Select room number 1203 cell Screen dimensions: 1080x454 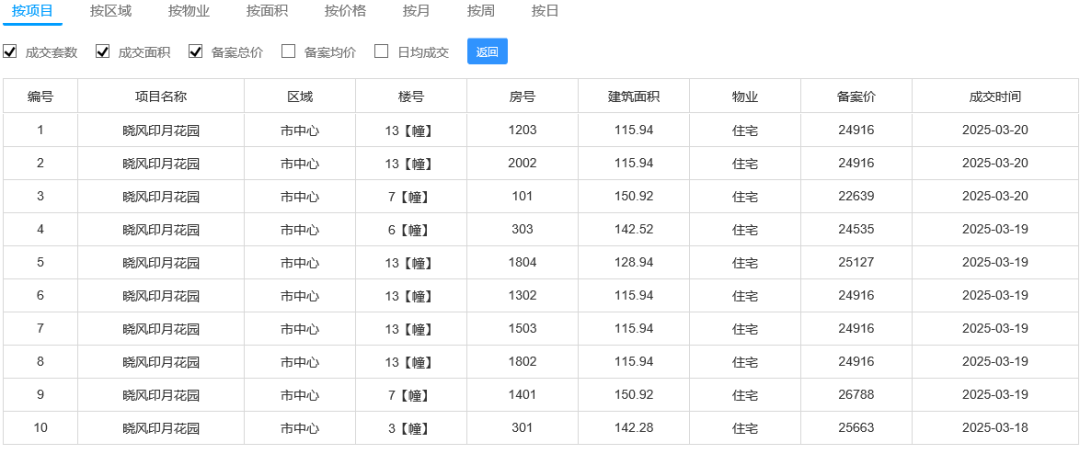tap(522, 130)
